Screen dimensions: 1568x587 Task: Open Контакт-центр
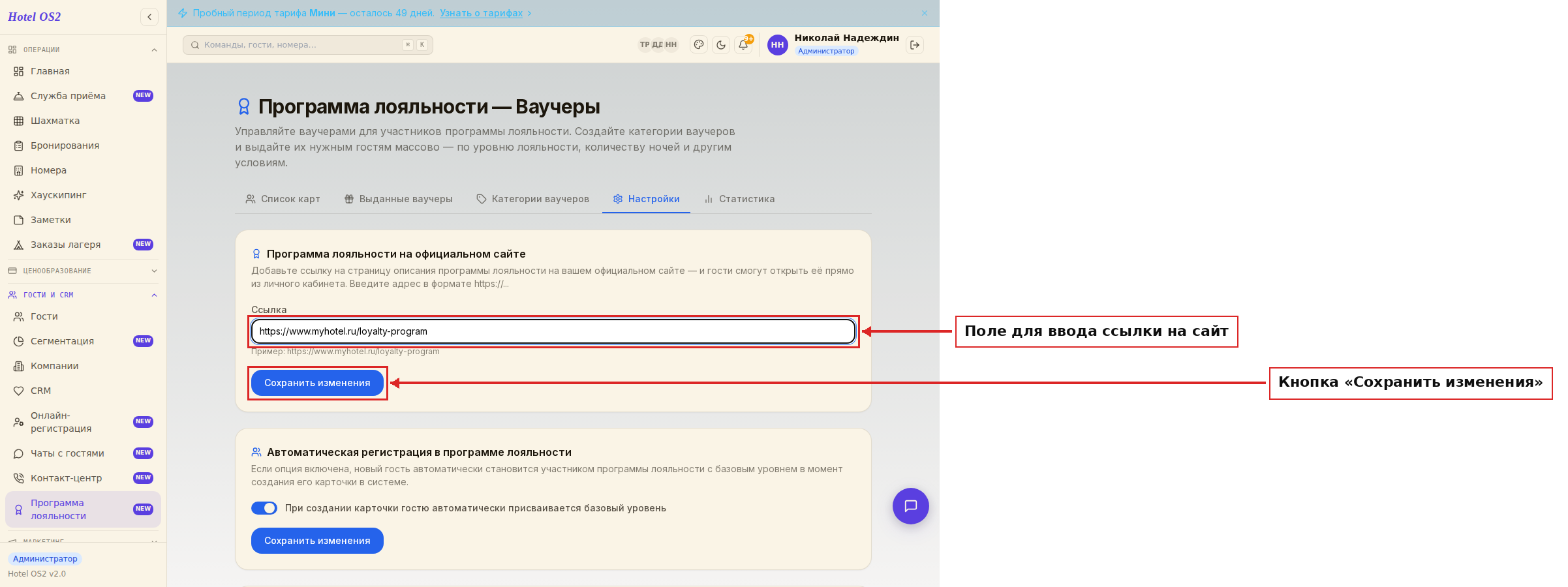83,478
